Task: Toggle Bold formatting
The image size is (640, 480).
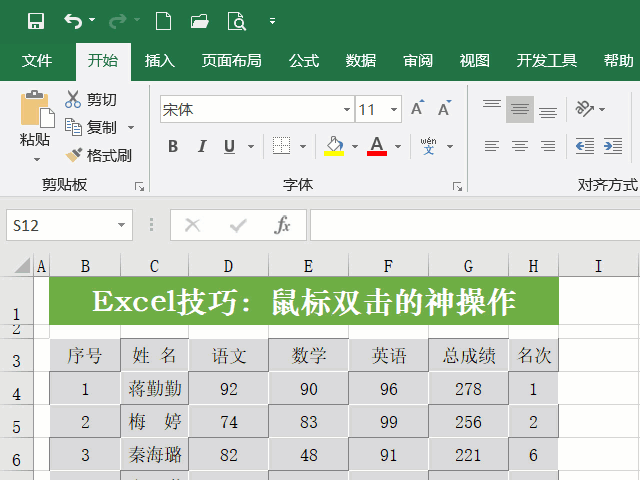Action: (x=173, y=146)
